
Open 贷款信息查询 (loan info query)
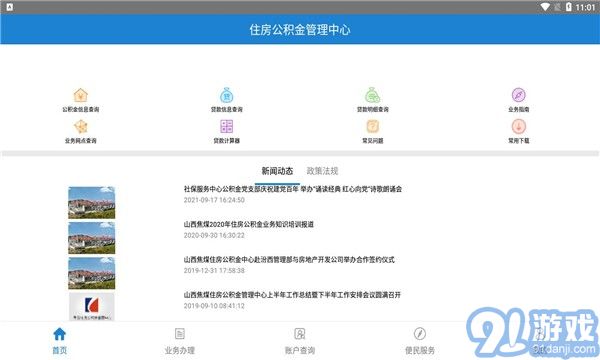pos(227,100)
